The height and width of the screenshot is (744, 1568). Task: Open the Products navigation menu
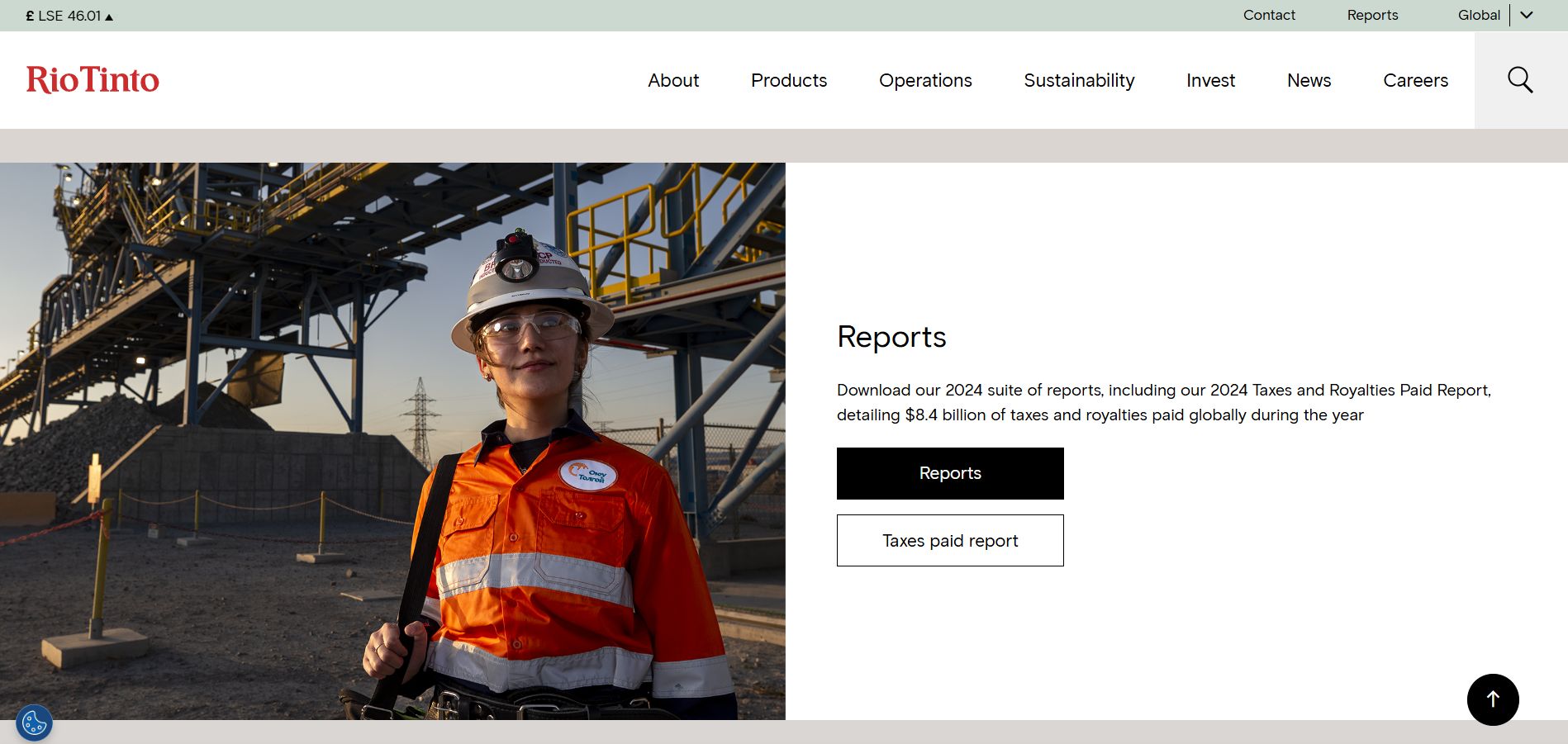(x=788, y=80)
